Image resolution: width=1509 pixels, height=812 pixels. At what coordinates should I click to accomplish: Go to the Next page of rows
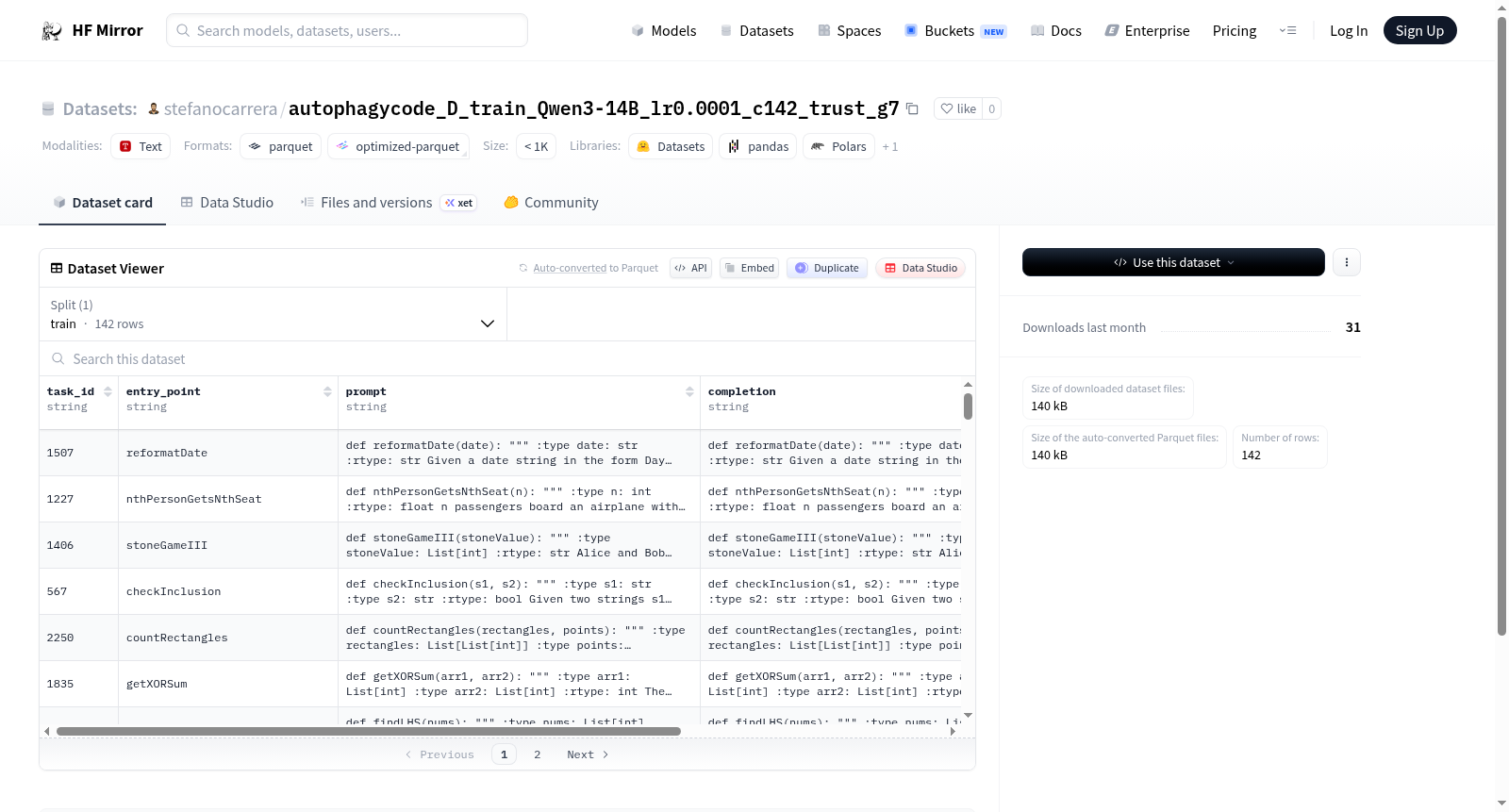click(x=588, y=754)
